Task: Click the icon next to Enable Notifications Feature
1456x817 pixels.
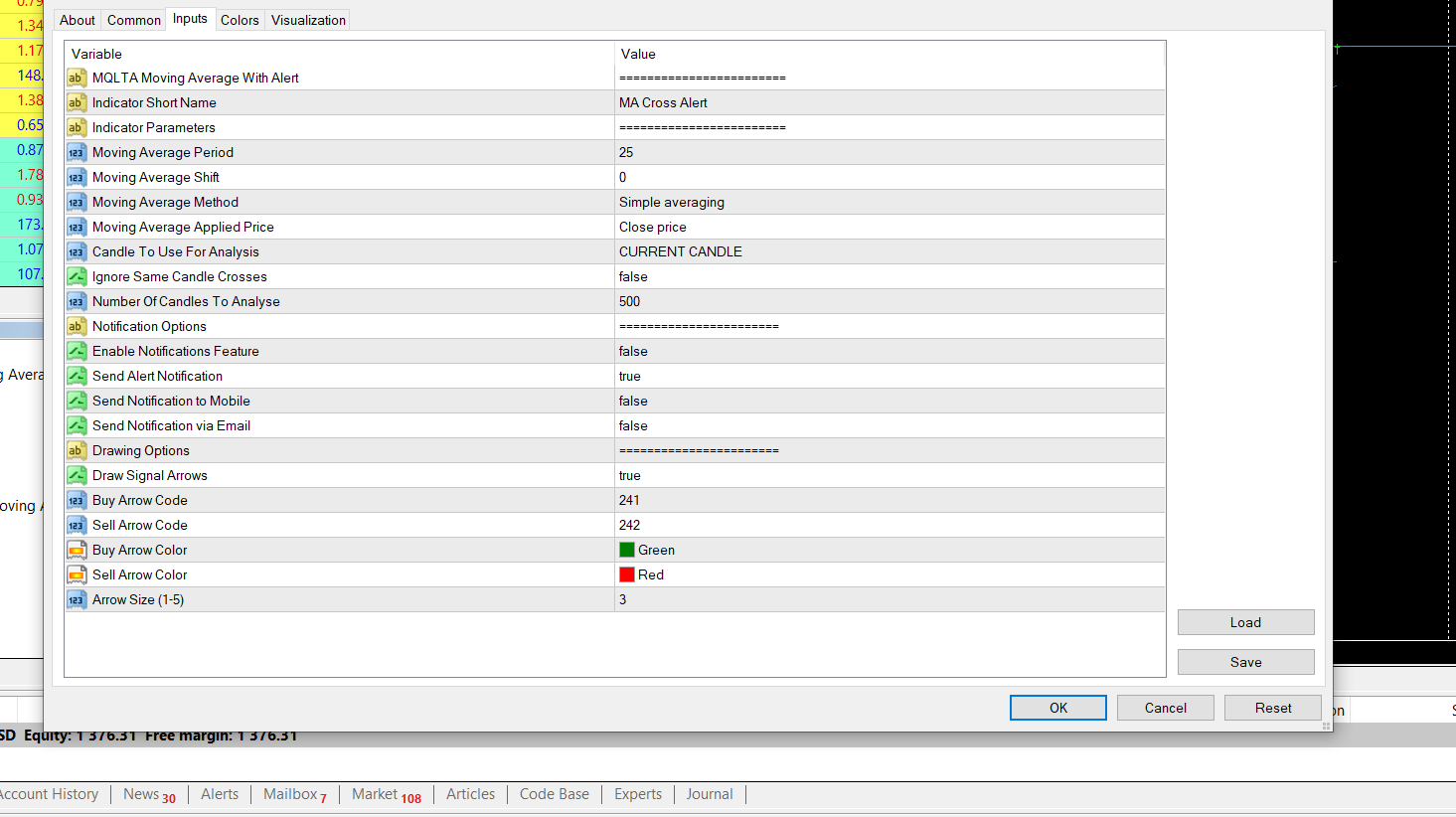Action: (77, 351)
